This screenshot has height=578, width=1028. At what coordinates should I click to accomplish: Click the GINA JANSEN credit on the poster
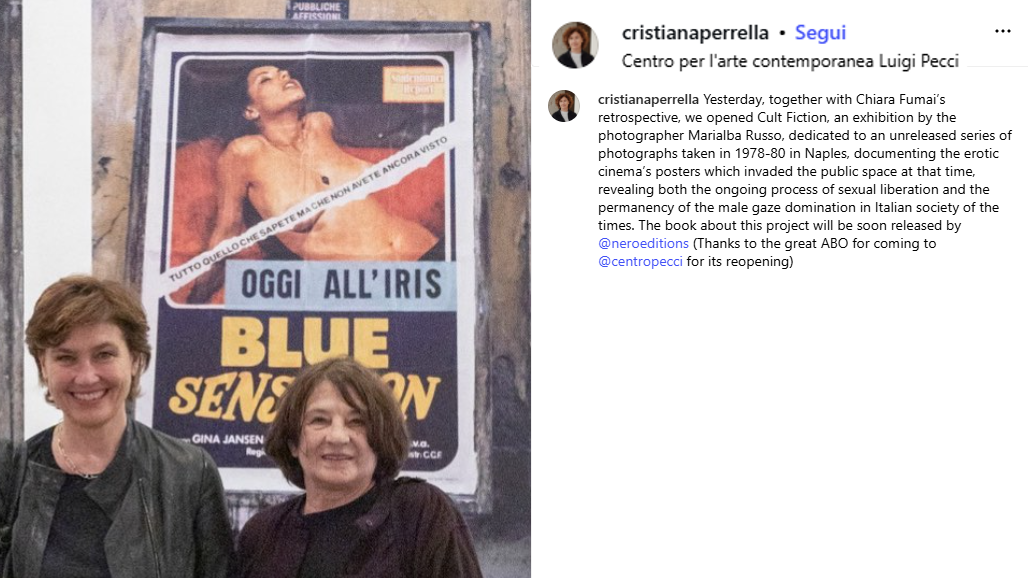tap(227, 438)
